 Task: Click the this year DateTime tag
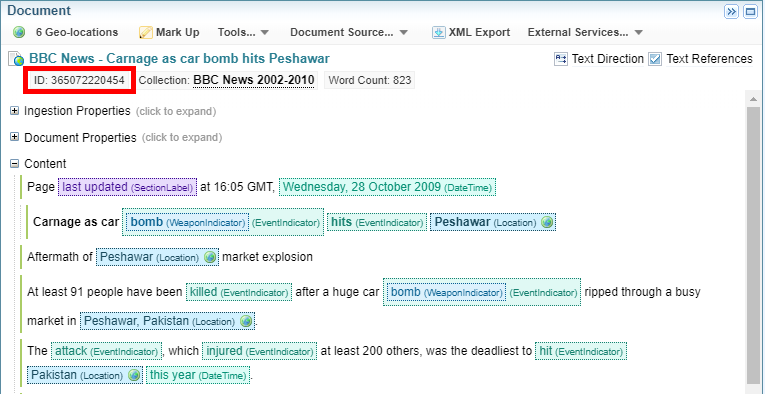coord(198,375)
